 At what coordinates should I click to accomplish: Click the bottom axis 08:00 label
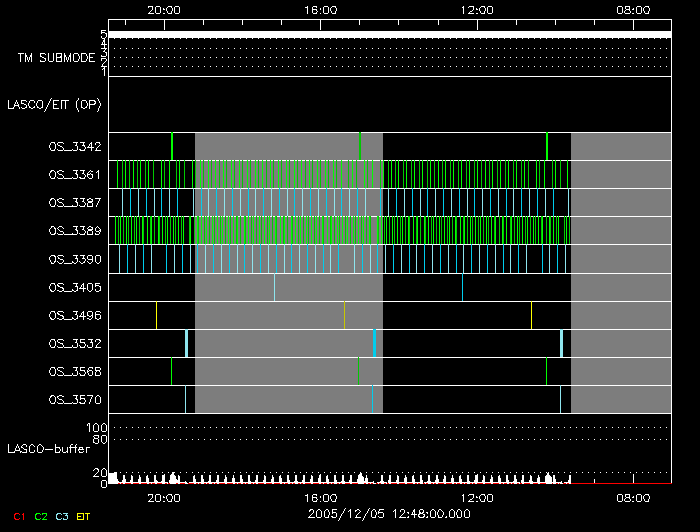pos(633,498)
